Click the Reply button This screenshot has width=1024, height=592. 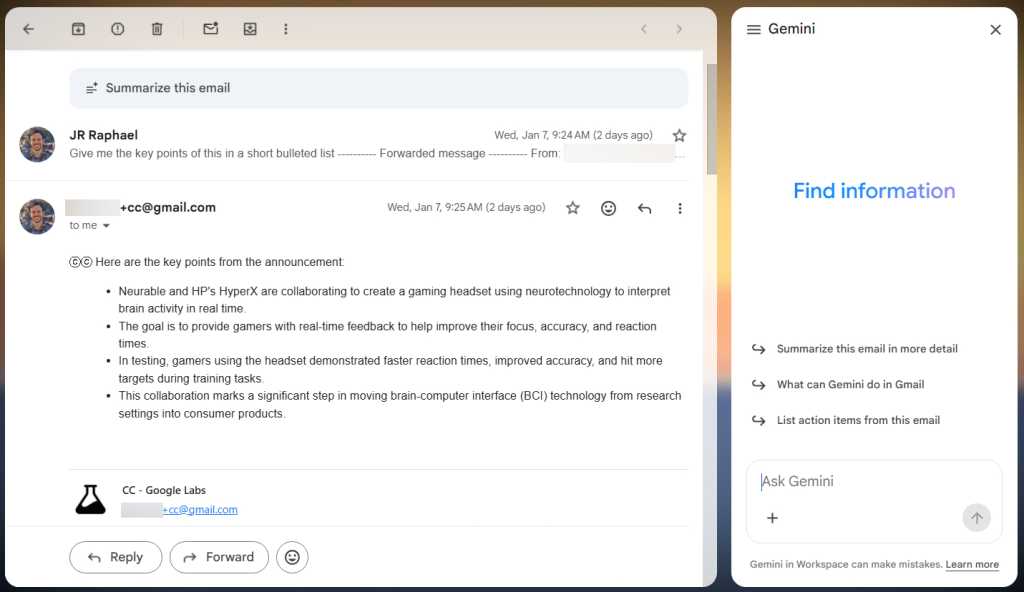(x=115, y=557)
